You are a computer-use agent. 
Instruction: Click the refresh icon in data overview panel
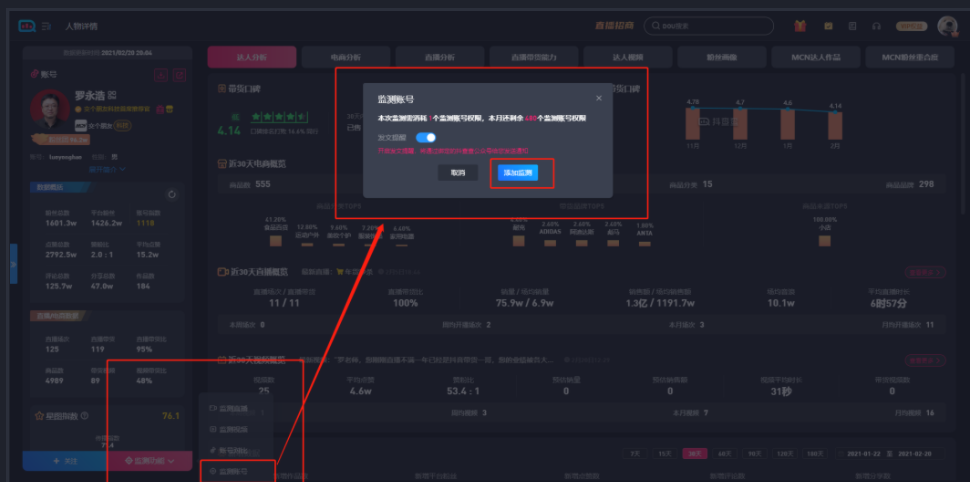(172, 194)
